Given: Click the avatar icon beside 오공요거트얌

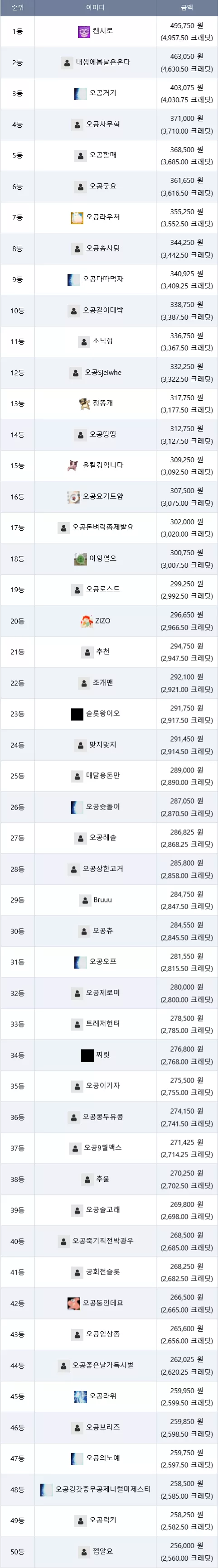Looking at the screenshot, I should pos(73,497).
